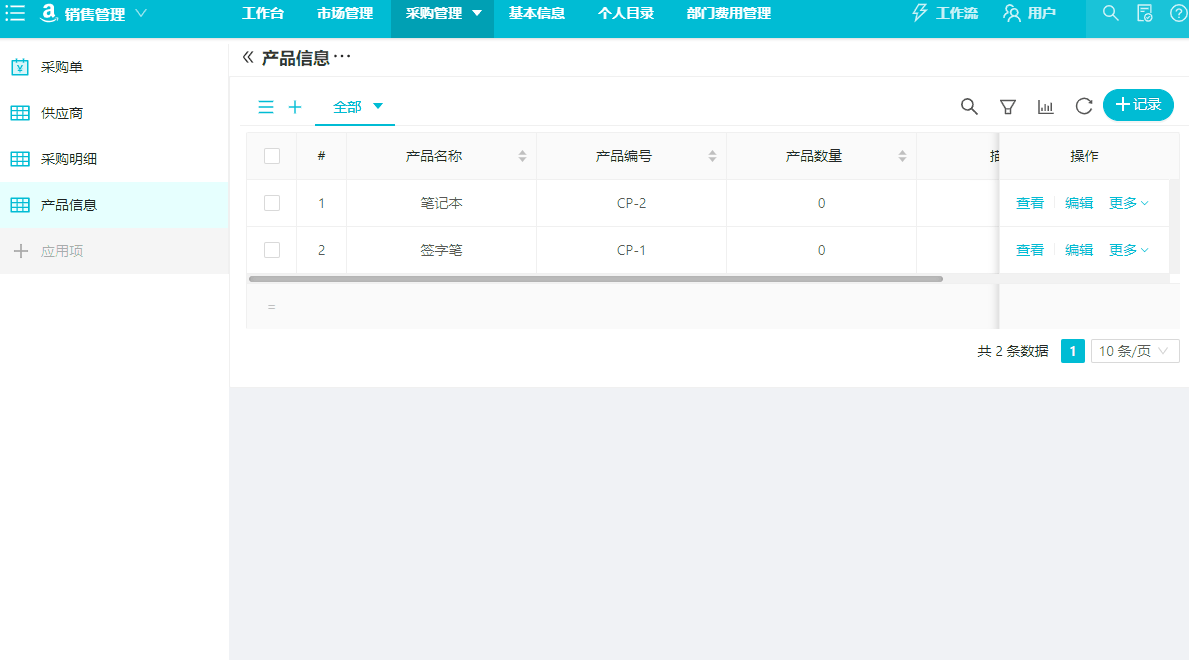The height and width of the screenshot is (660, 1189).
Task: Click the +记录 button to add a record
Action: [x=1138, y=105]
